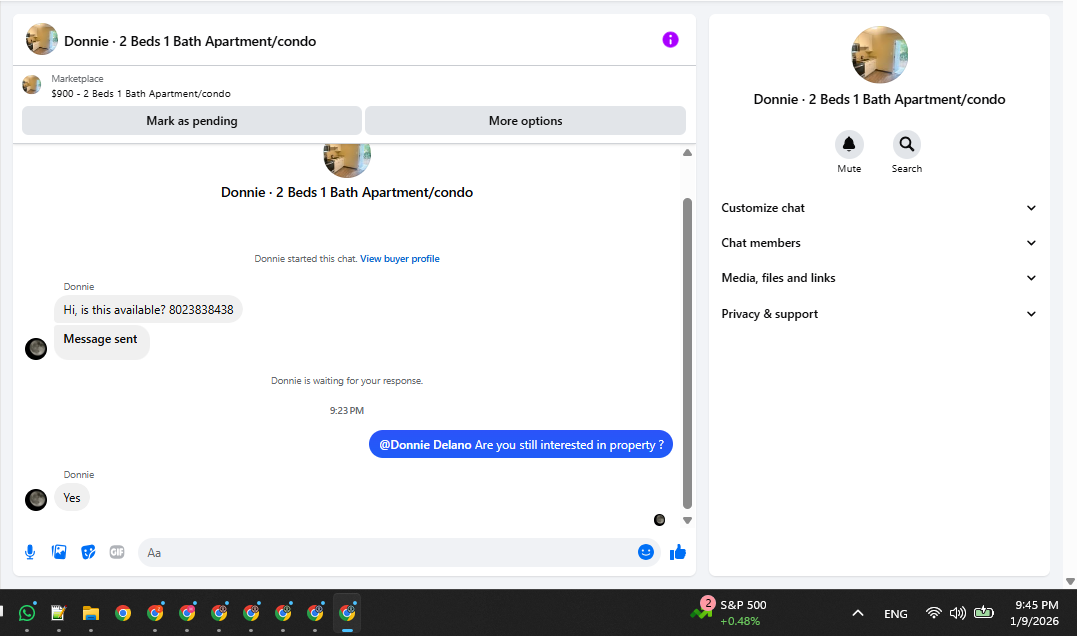Select the blue 'Are you still interested' message
Viewport: 1077px width, 636px height.
coord(521,444)
